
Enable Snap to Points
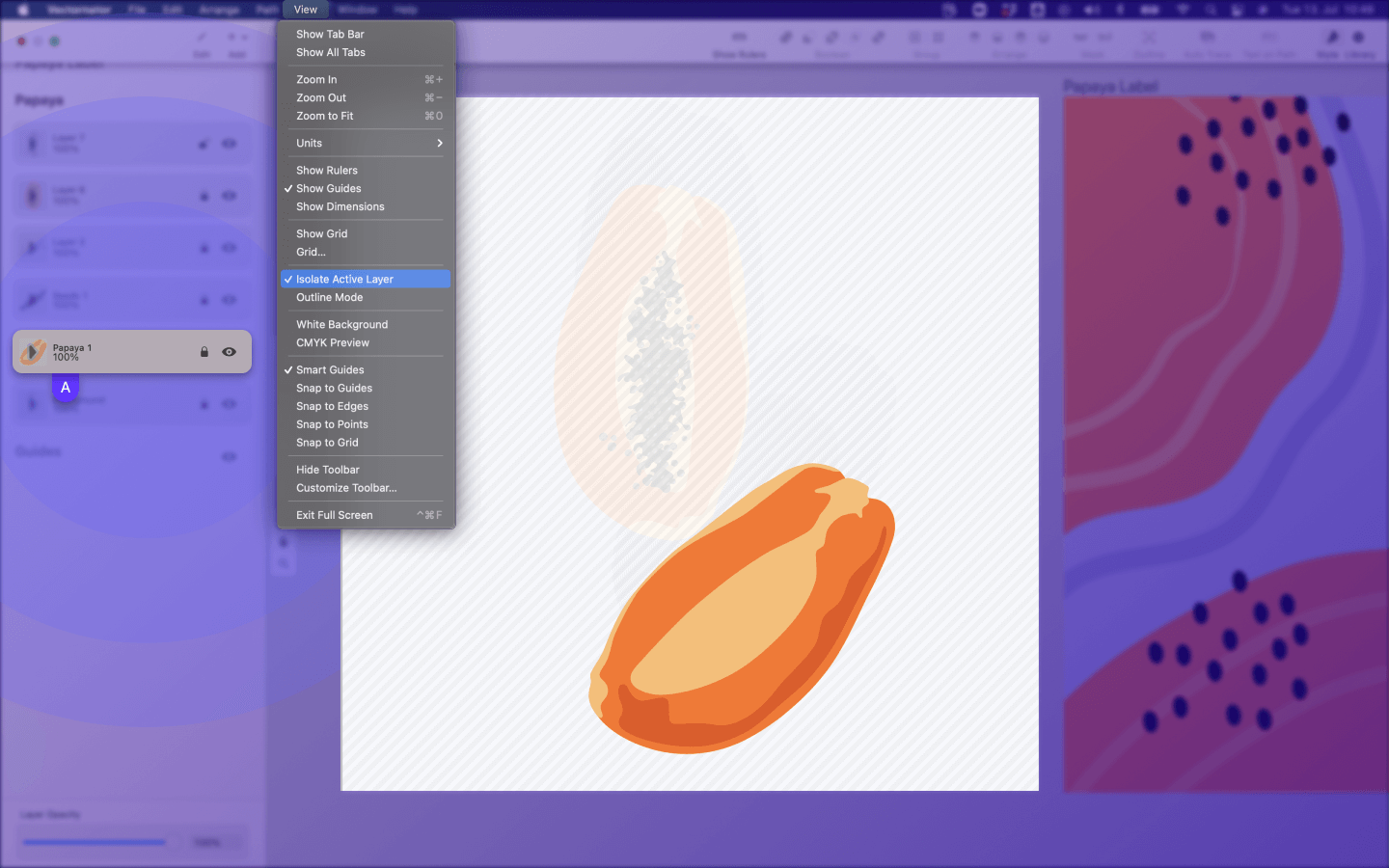366,424
